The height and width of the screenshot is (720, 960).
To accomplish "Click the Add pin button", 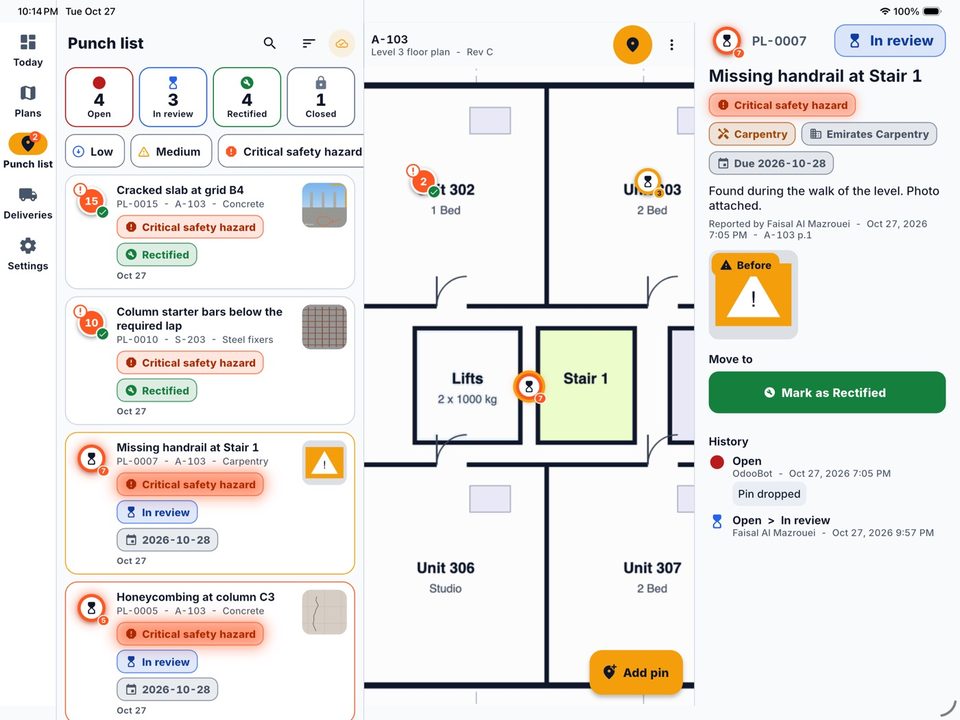I will (636, 672).
